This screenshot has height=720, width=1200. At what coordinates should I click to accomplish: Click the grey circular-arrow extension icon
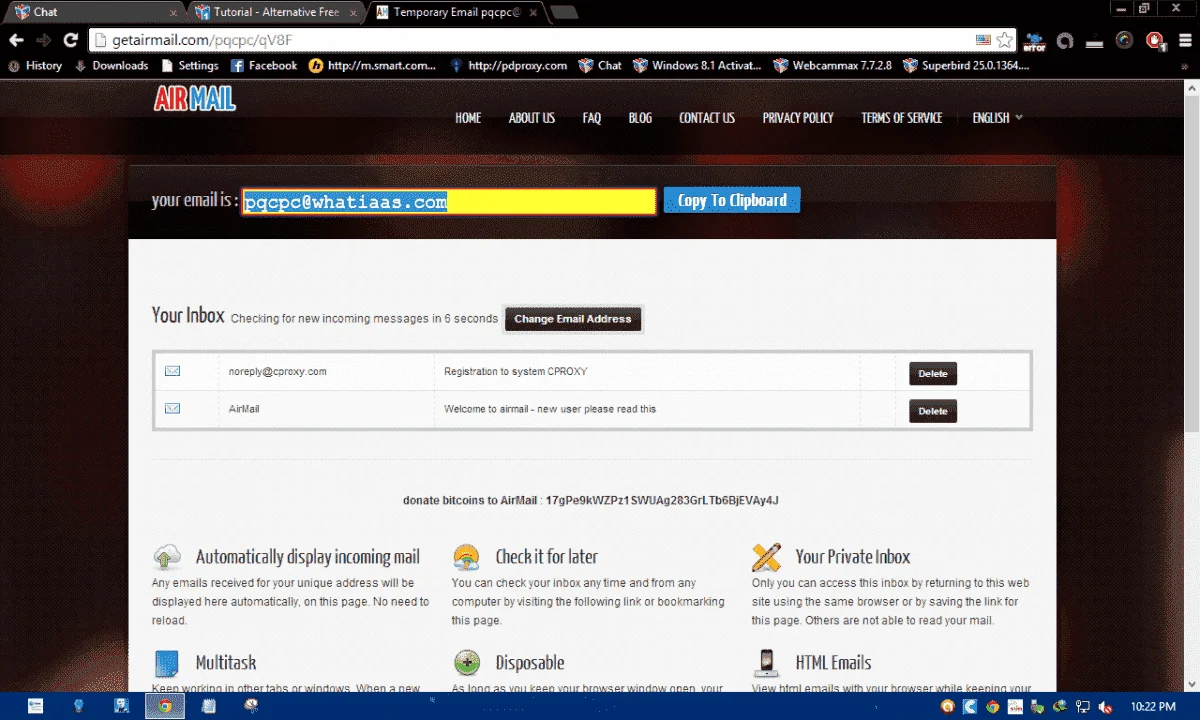coord(1065,40)
